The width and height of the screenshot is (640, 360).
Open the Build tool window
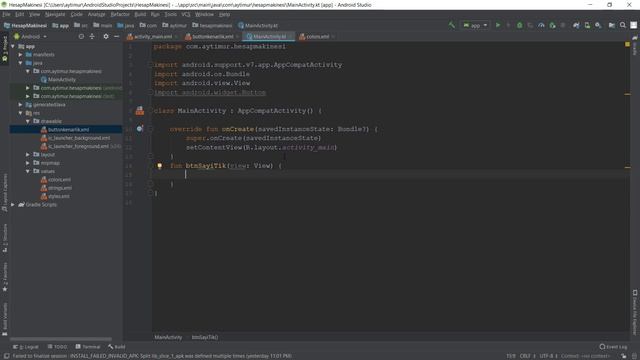[117, 347]
